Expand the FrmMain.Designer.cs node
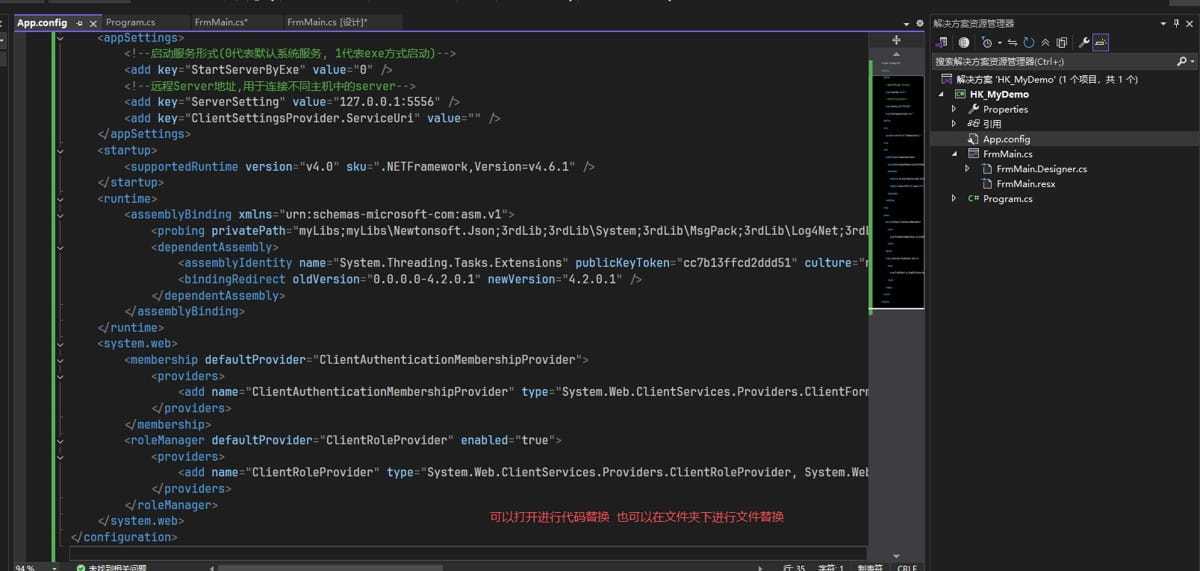This screenshot has width=1200, height=571. 968,169
